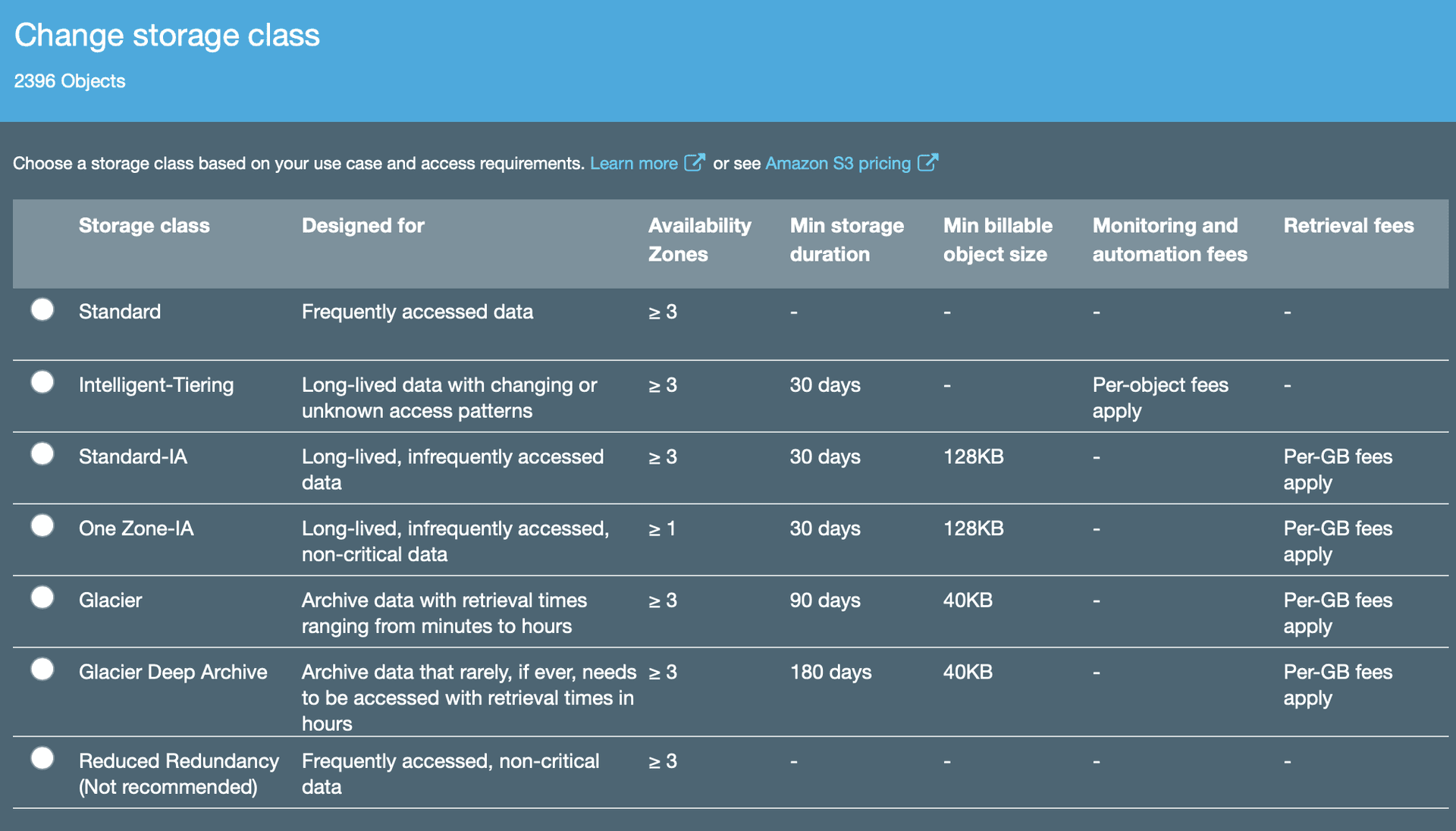Image resolution: width=1456 pixels, height=831 pixels.
Task: Choose Glacier Deep Archive radio button
Action: pos(42,670)
